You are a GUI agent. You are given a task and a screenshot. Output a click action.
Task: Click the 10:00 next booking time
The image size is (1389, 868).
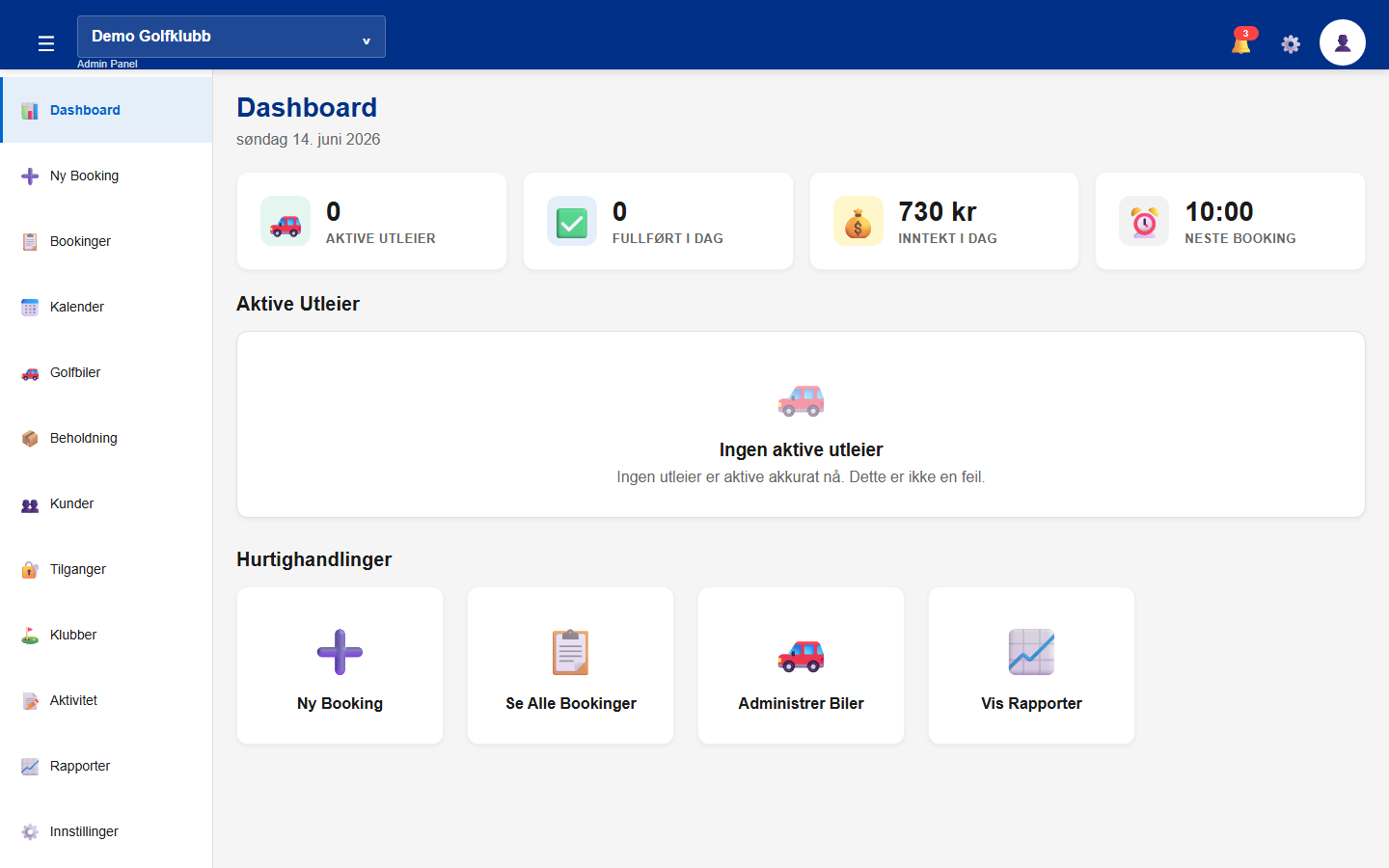click(x=1219, y=211)
